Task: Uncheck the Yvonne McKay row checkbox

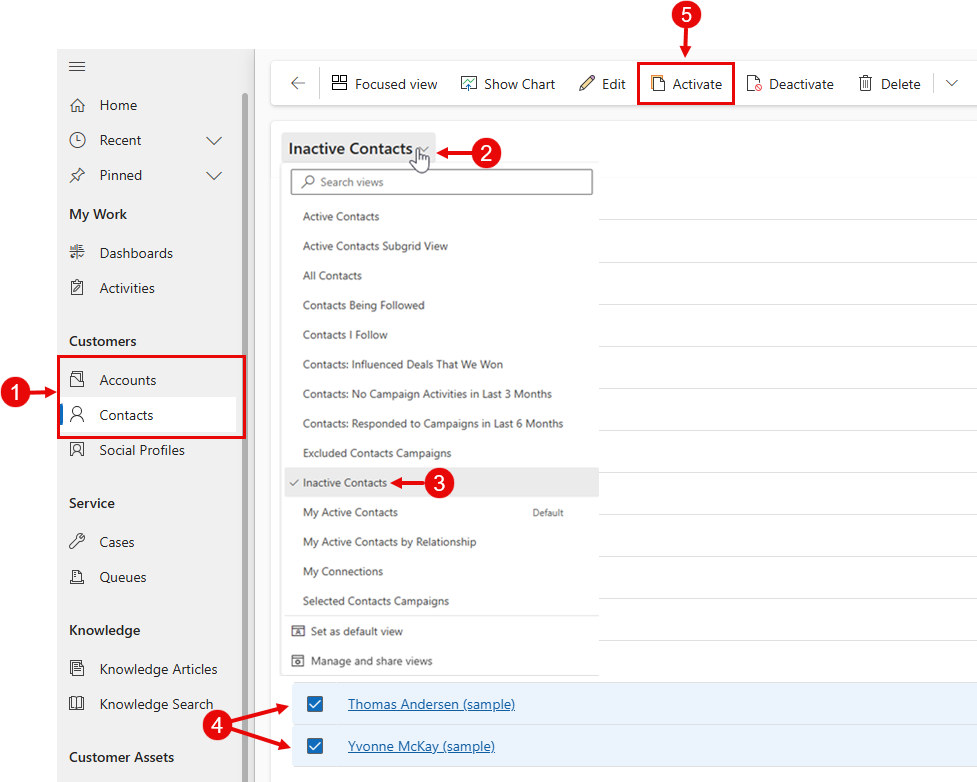Action: coord(315,746)
